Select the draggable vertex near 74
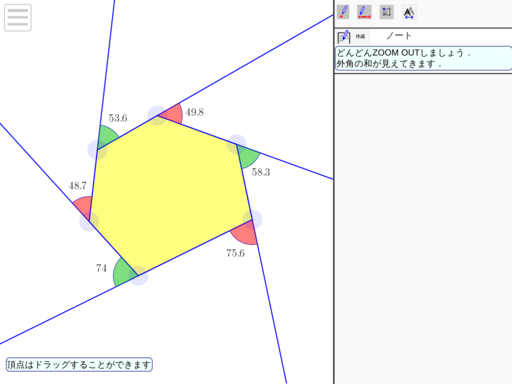Viewport: 512px width, 384px height. tap(138, 276)
